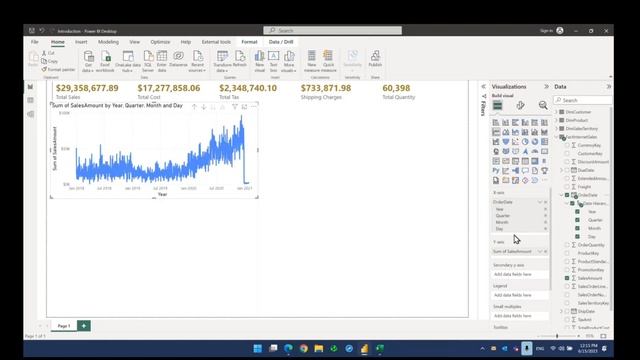The height and width of the screenshot is (360, 640).
Task: Insert a New visual from ribbon
Action: [260, 61]
